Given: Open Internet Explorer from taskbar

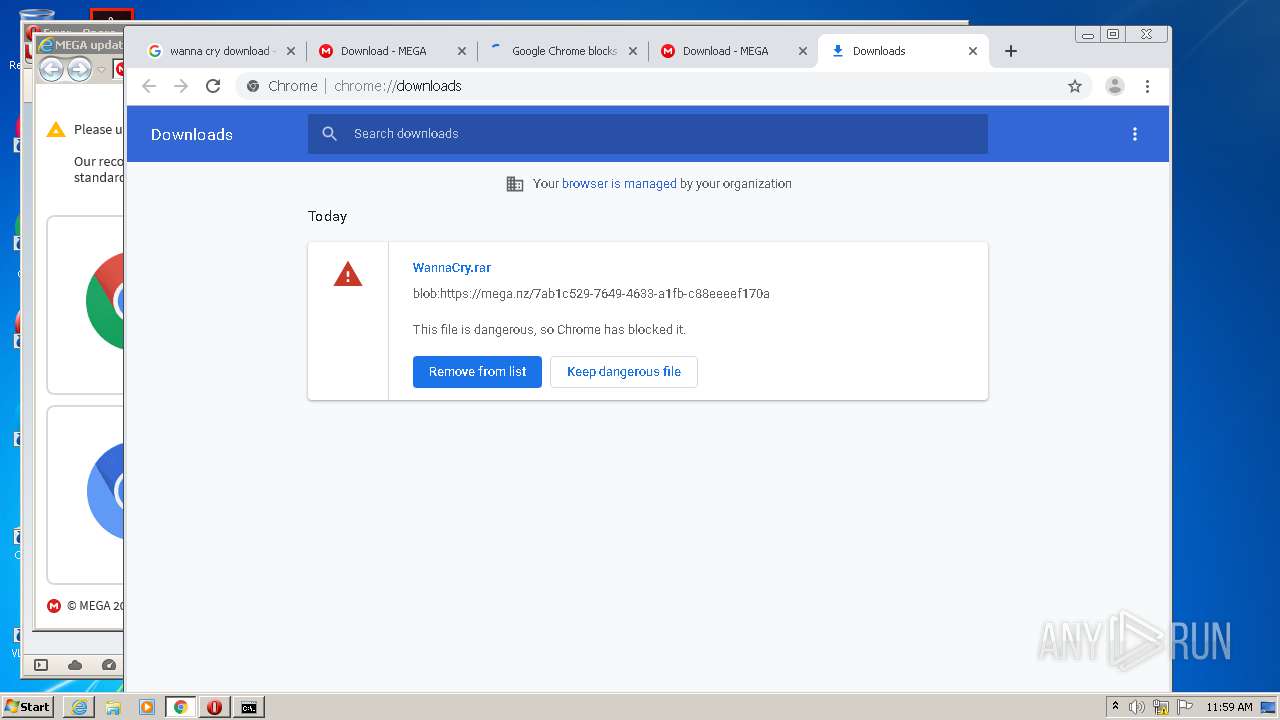Looking at the screenshot, I should click(x=79, y=707).
